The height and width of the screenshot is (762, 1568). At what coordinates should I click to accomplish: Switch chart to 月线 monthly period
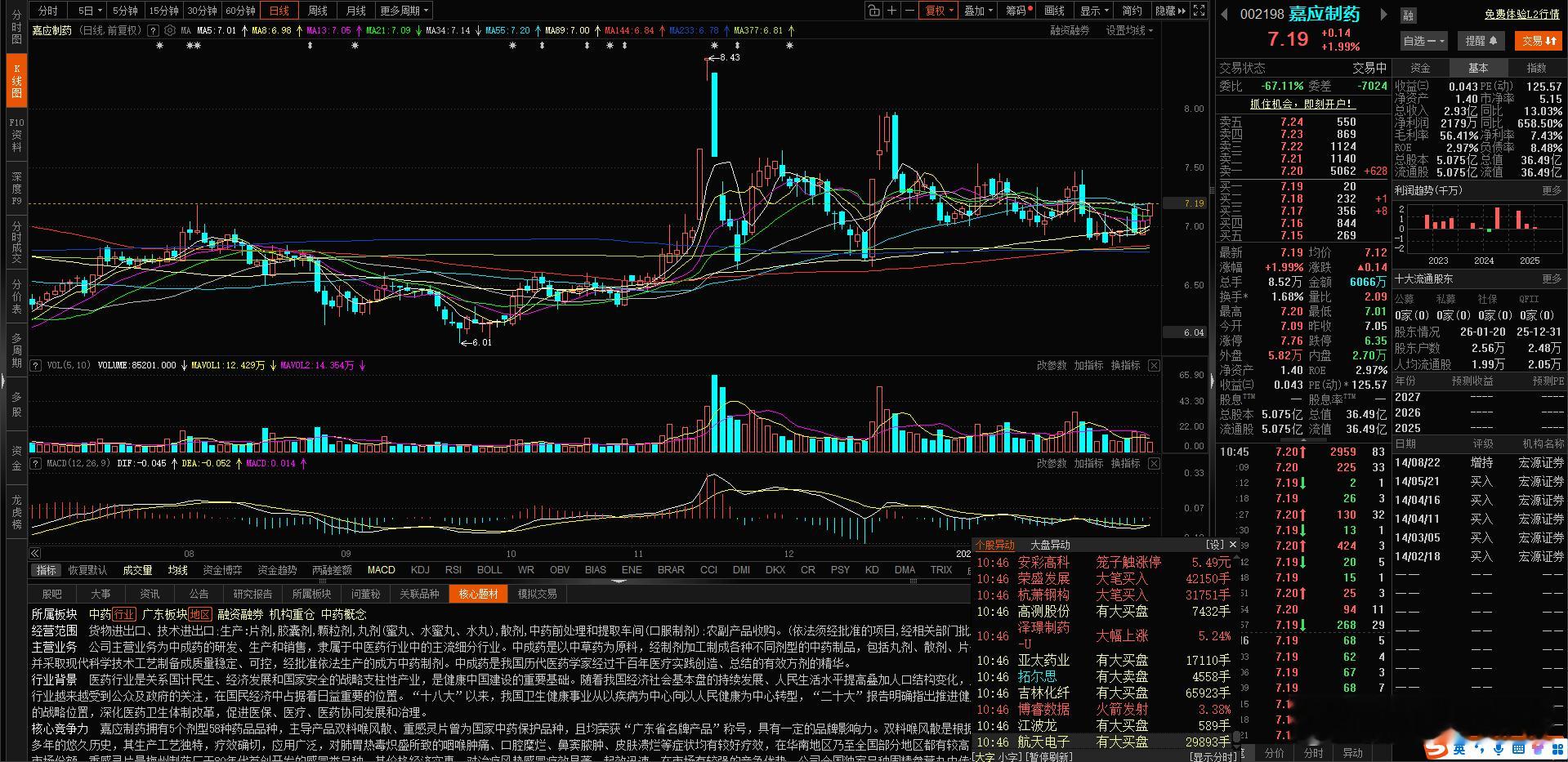tap(356, 11)
